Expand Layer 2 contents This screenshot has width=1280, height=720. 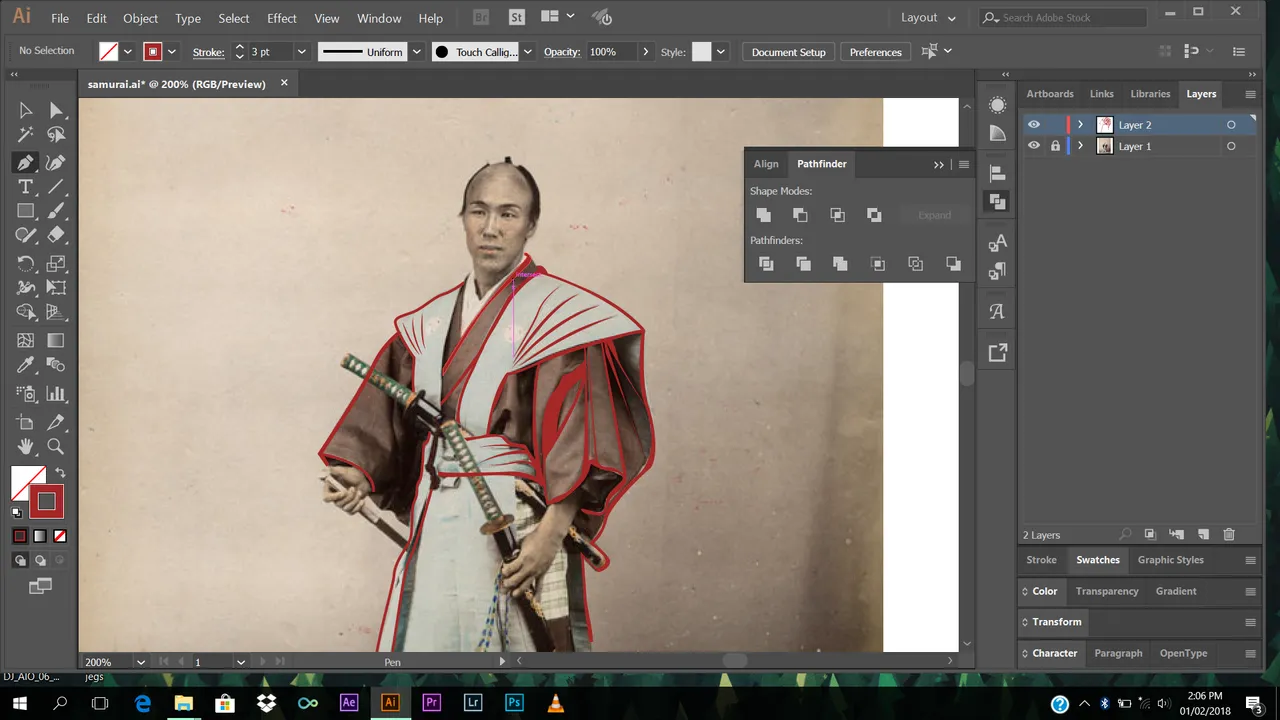pyautogui.click(x=1080, y=125)
